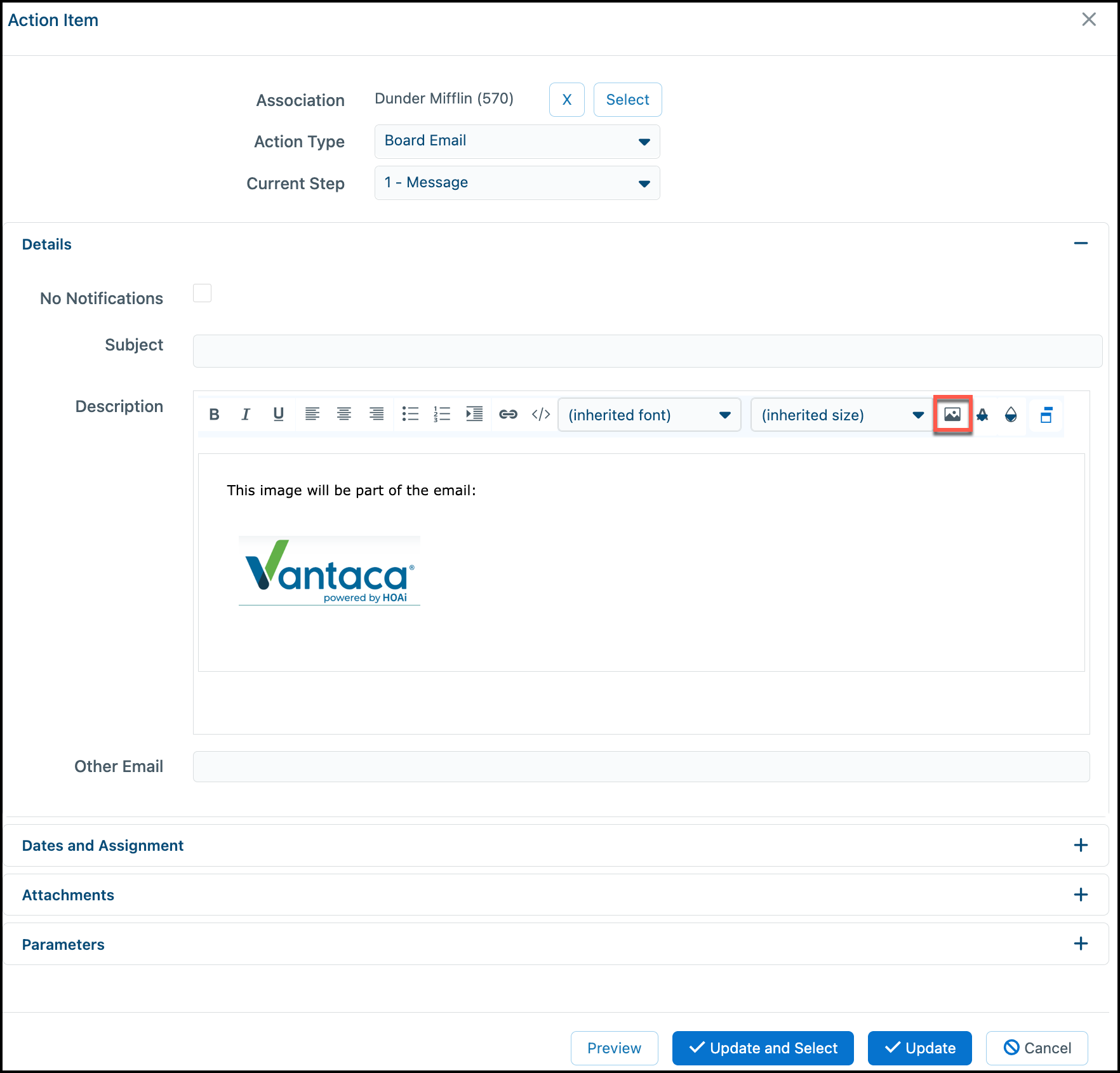The height and width of the screenshot is (1073, 1120).
Task: Open the Current Step dropdown
Action: 517,183
